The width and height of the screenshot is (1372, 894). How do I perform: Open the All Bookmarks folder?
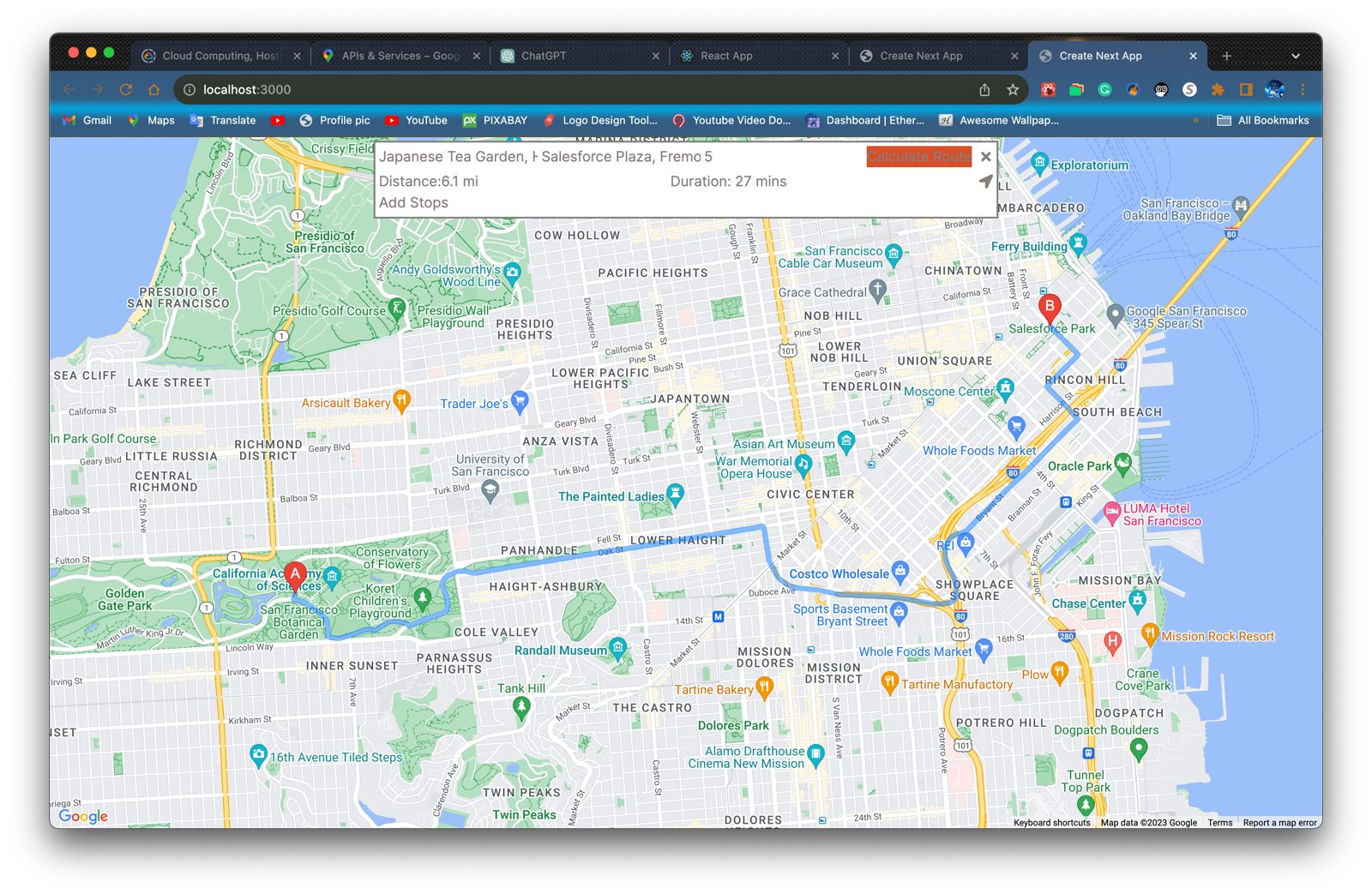(1263, 121)
